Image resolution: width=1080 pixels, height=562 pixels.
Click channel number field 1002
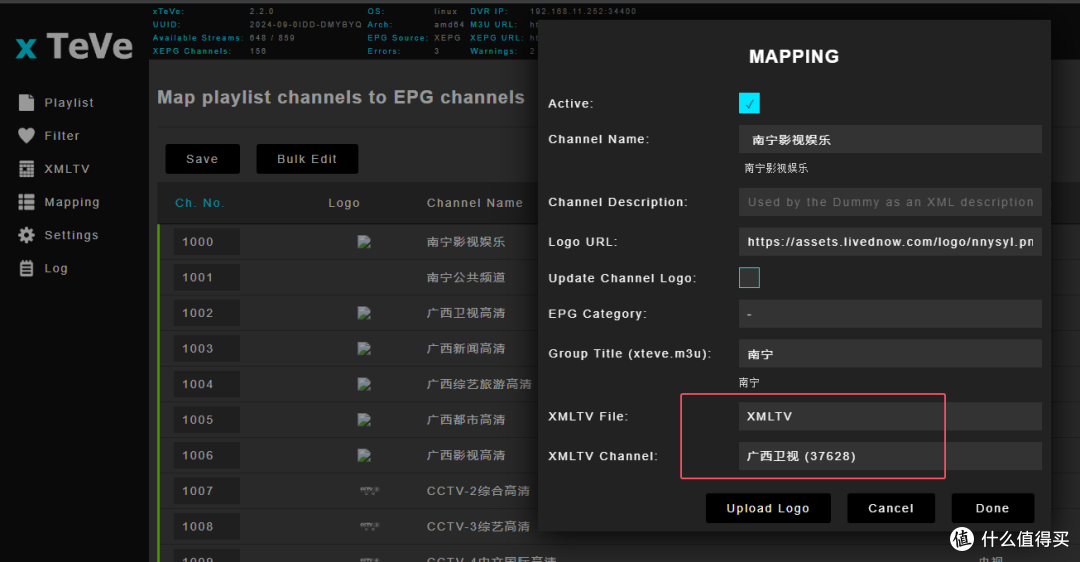coord(207,313)
